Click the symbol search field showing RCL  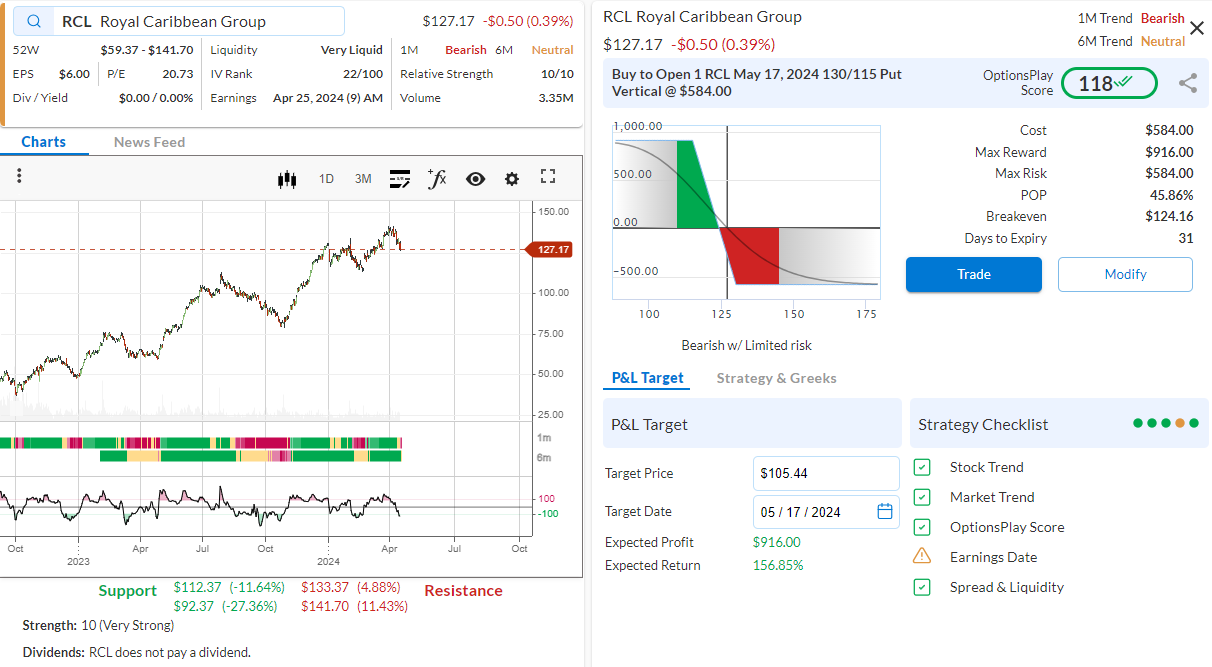(x=180, y=21)
